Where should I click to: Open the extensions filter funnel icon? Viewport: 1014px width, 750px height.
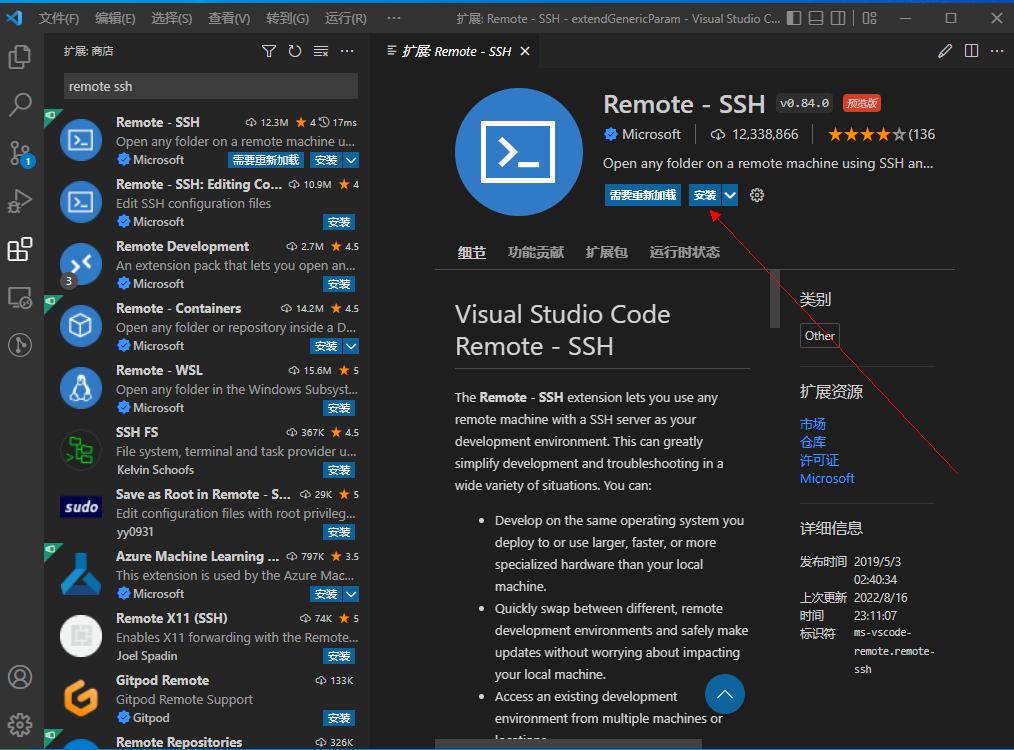pos(268,49)
